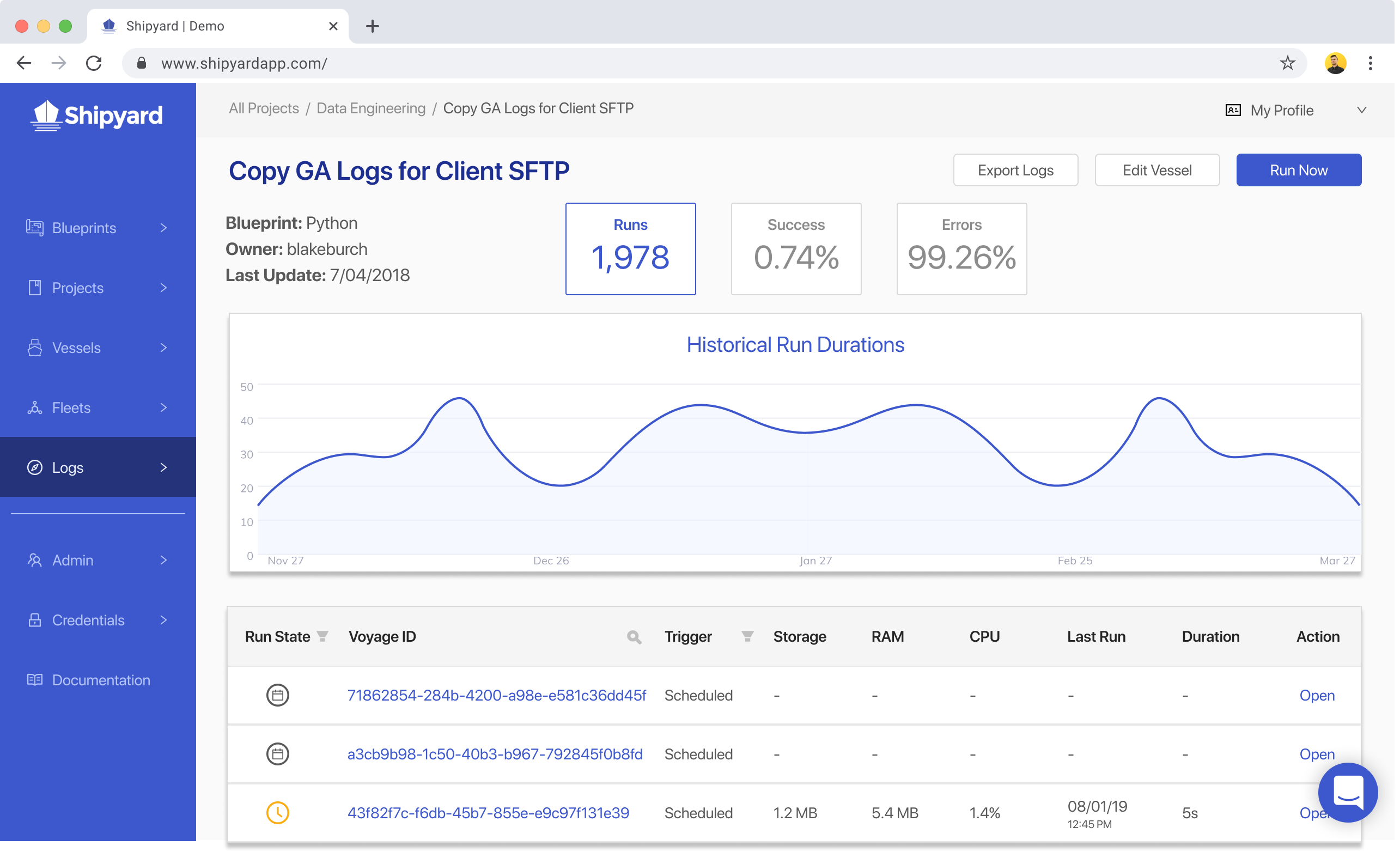Close the Shipyard | Demo tab

[333, 26]
